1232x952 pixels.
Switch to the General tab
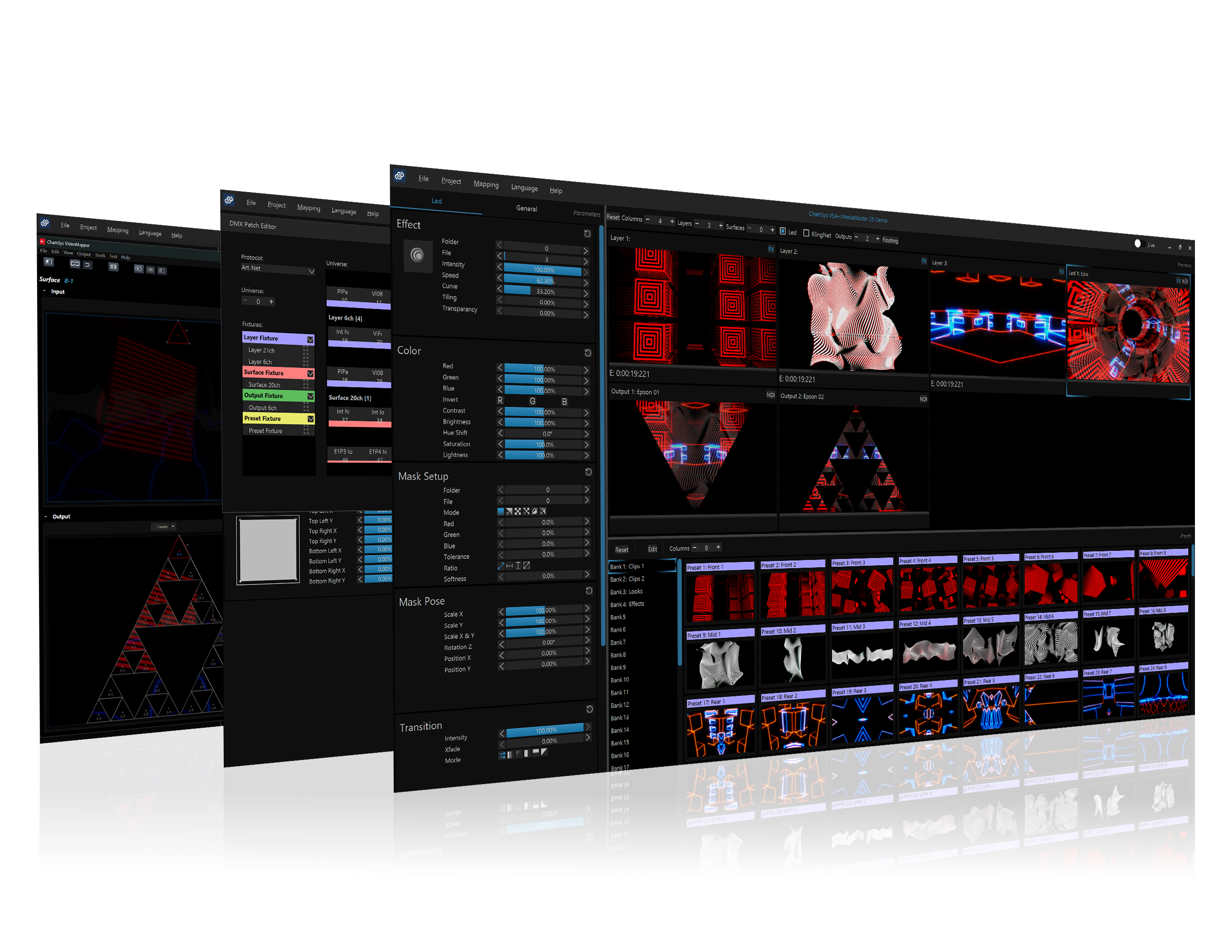[x=526, y=208]
